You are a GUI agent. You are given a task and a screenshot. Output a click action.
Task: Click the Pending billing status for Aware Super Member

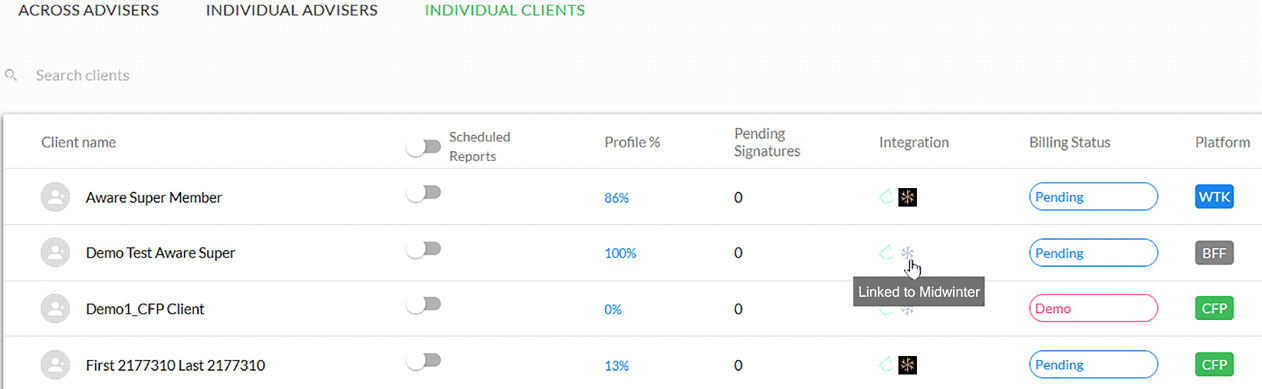pos(1094,197)
